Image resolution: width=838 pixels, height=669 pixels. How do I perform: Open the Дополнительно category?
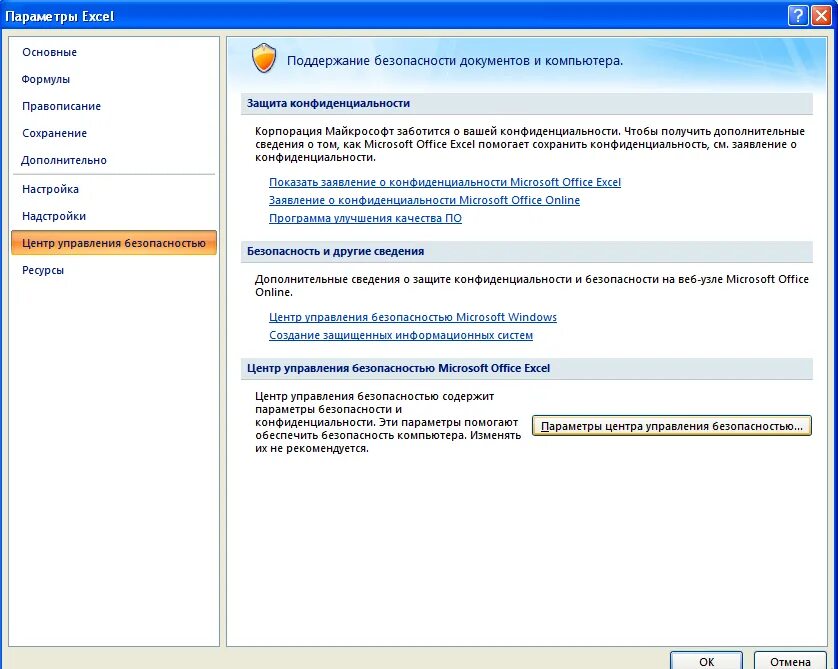(64, 160)
